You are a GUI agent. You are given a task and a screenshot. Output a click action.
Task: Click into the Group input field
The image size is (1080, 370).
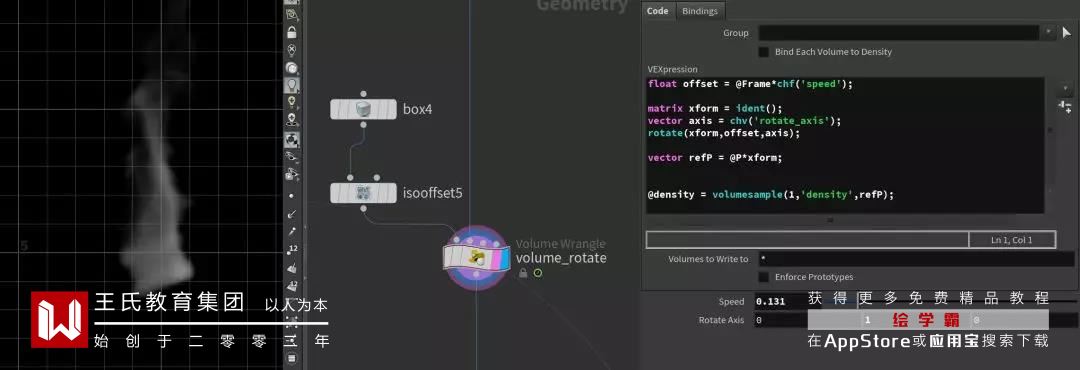[x=898, y=32]
